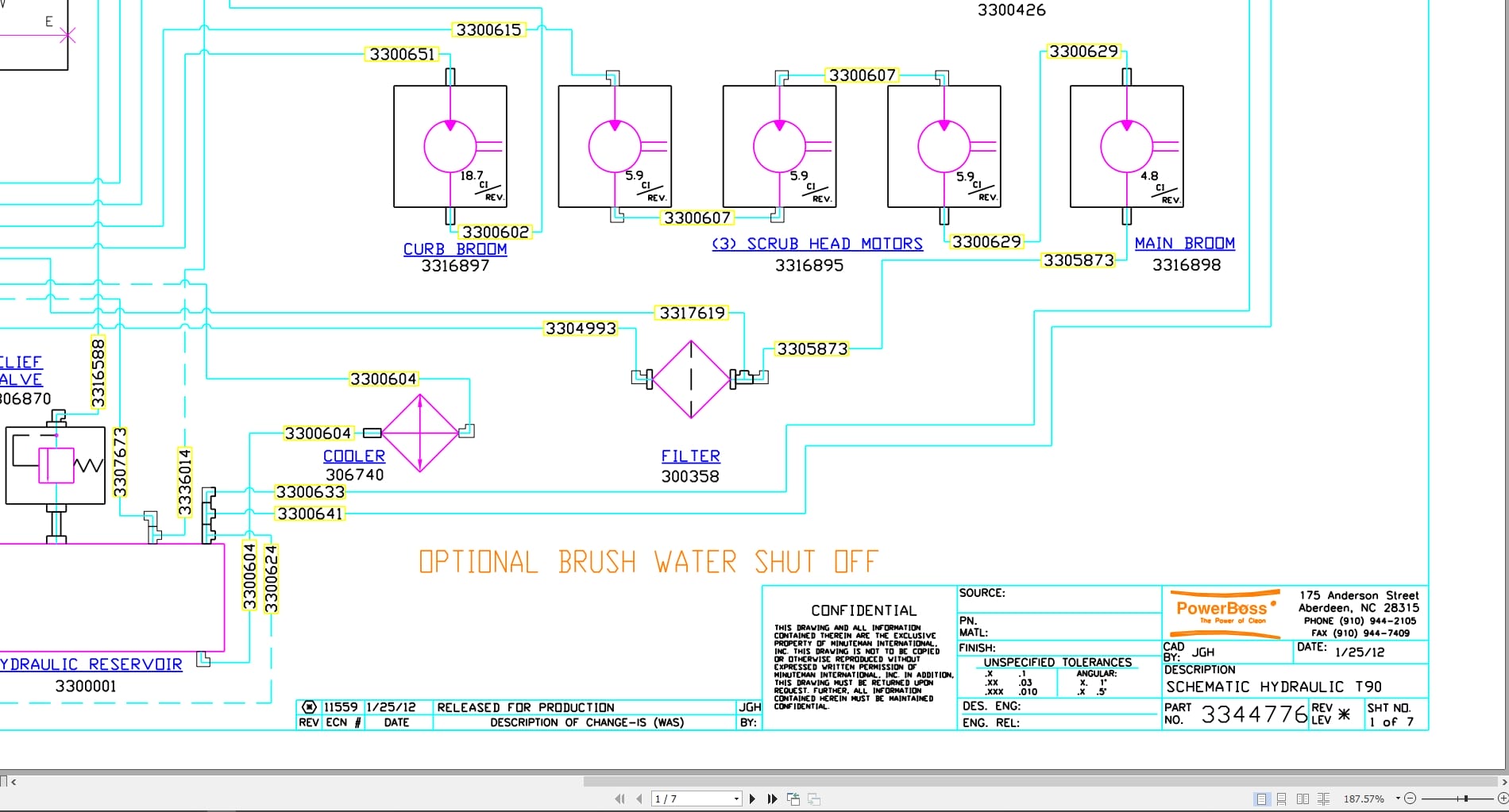Click the SCRUB HEAD MOTORS label

click(816, 244)
